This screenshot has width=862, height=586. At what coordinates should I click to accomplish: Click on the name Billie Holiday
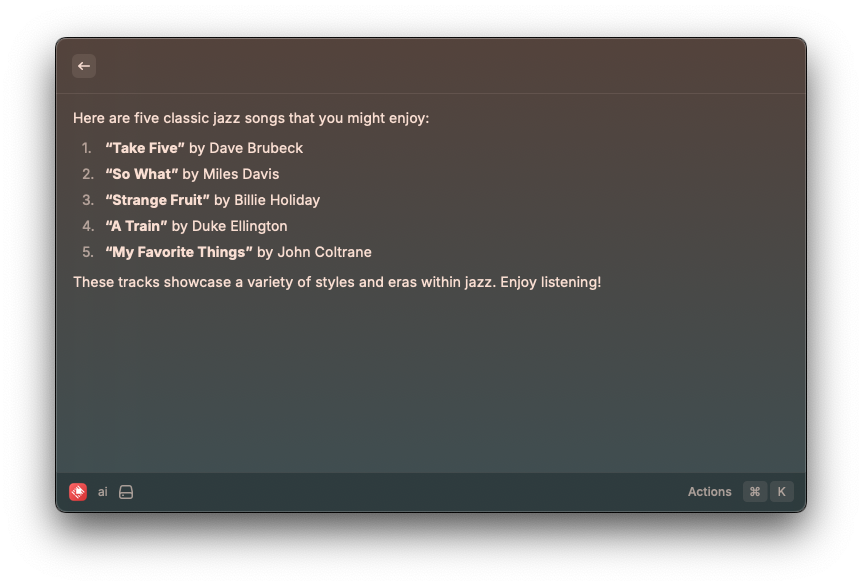[x=277, y=200]
